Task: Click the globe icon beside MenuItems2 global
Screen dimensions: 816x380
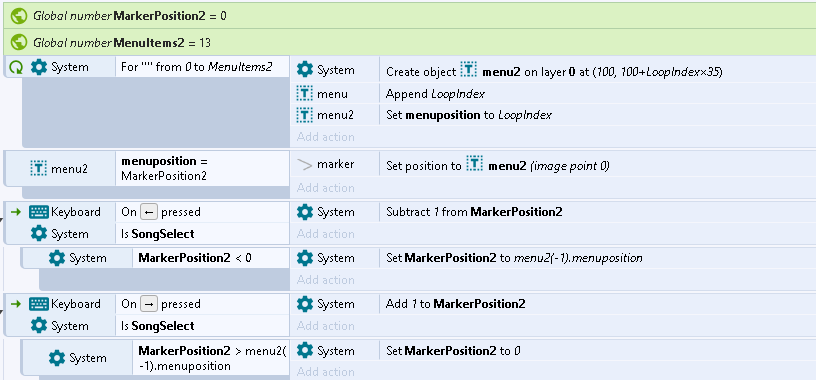Action: 19,42
